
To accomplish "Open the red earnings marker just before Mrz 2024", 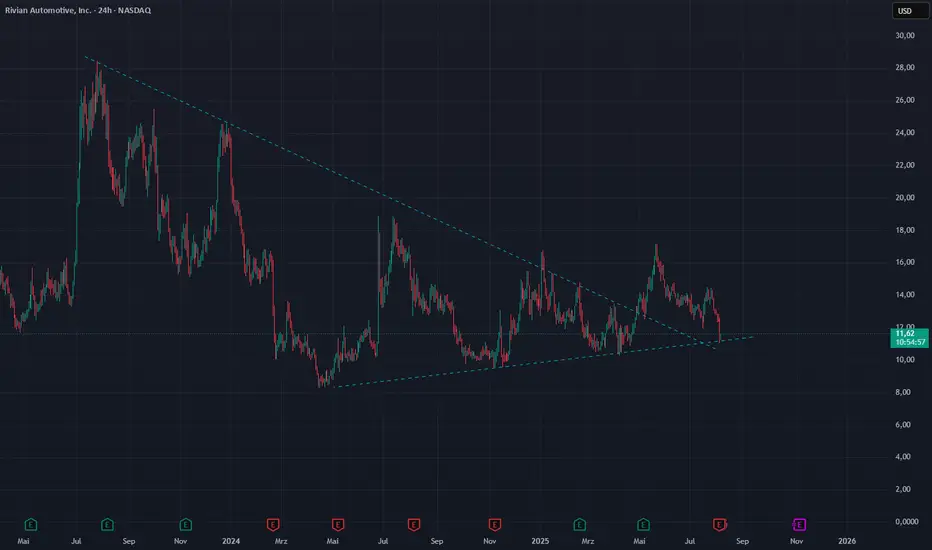I will [273, 524].
